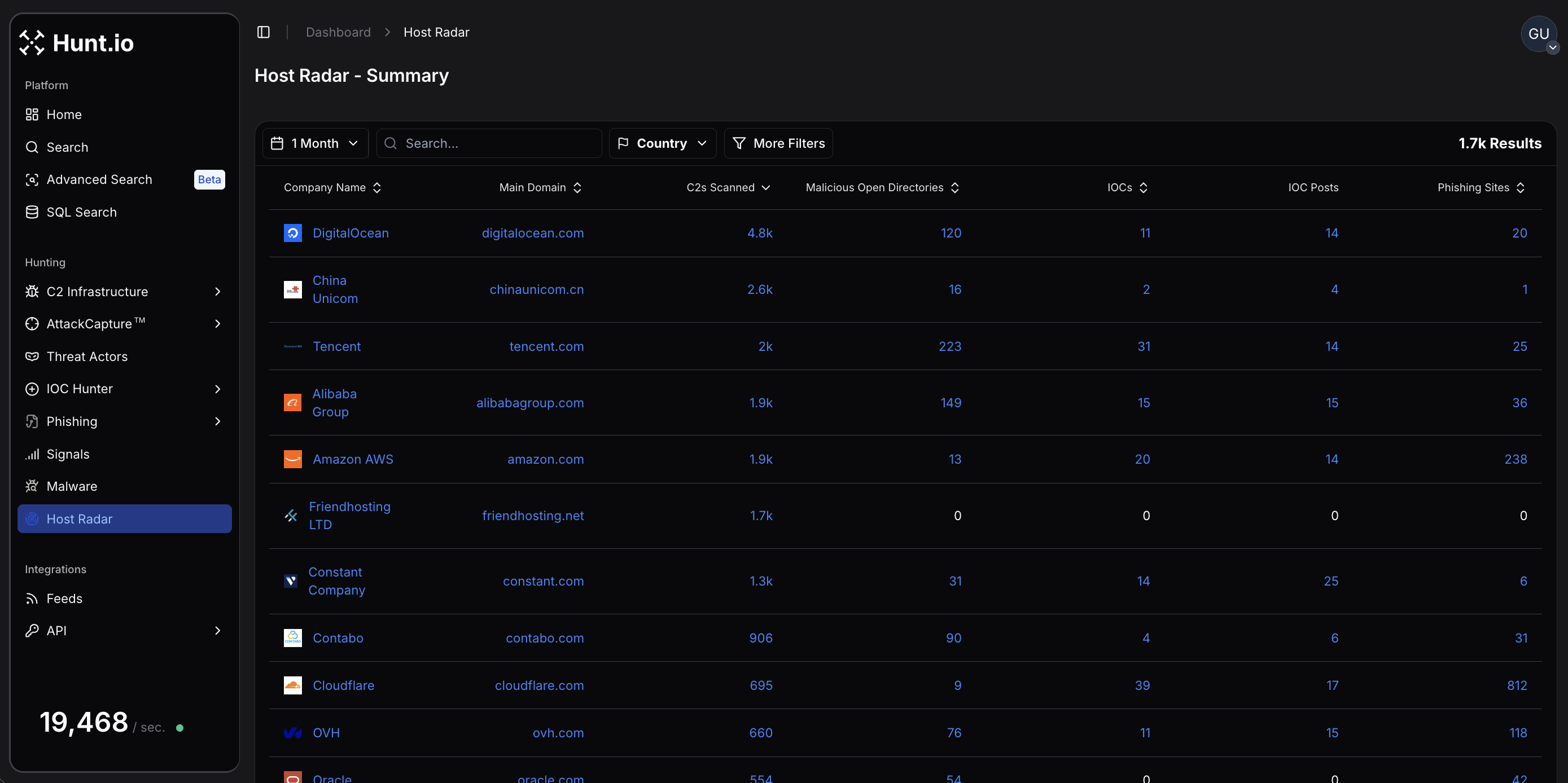The width and height of the screenshot is (1568, 783).
Task: Sort by the C2s Scanned column
Action: pyautogui.click(x=729, y=187)
